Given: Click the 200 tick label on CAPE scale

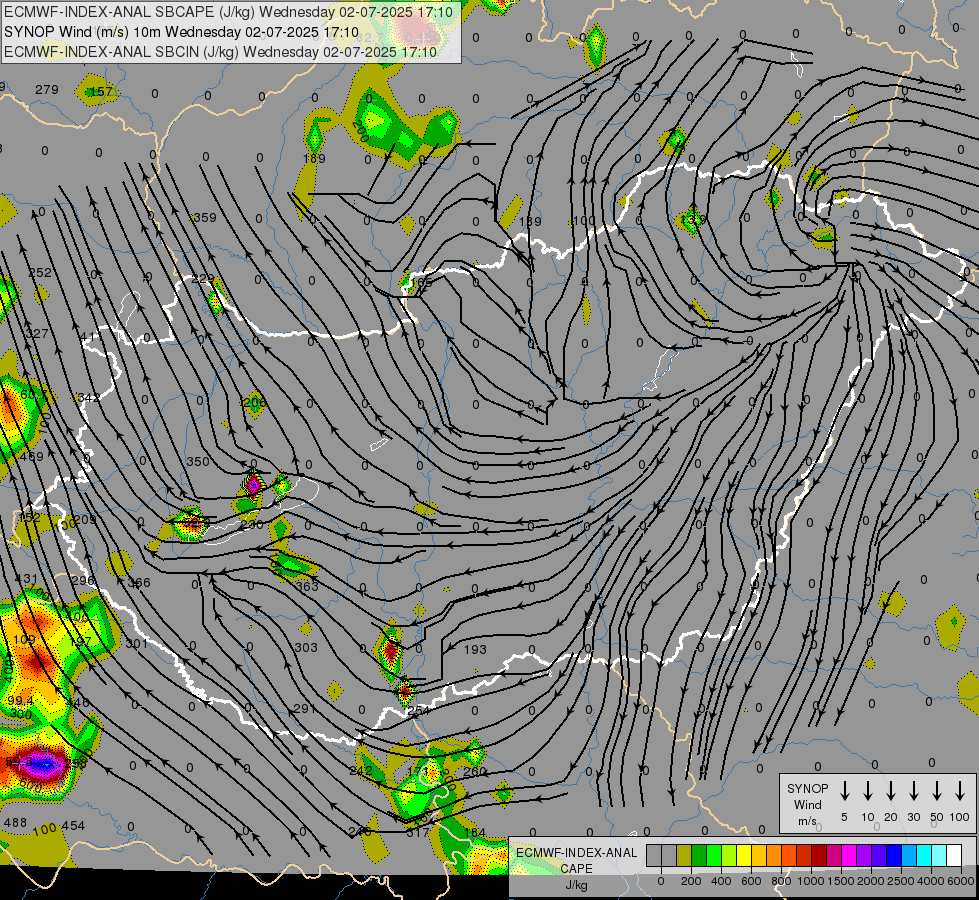Looking at the screenshot, I should pos(691,881).
